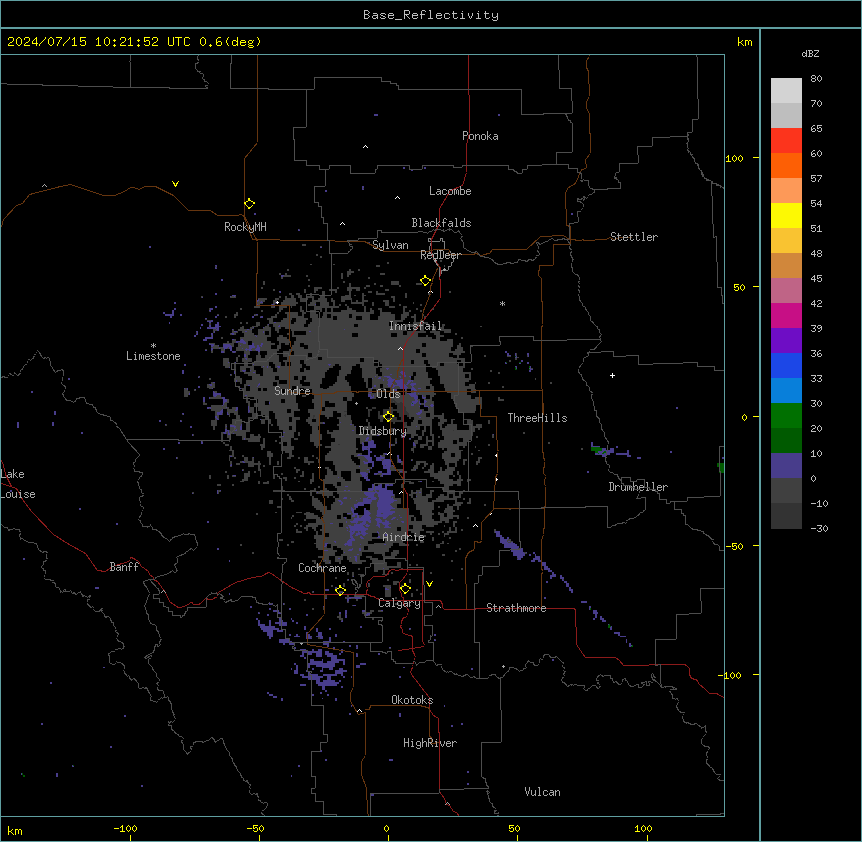
Task: Select the purple 39-36 dBZ legend swatch
Action: pos(786,341)
